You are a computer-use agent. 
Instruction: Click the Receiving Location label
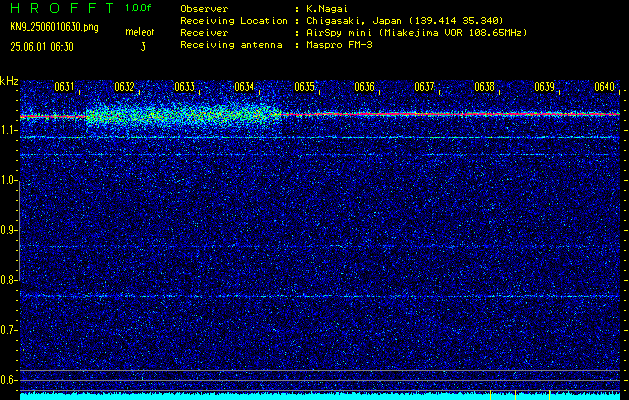[x=234, y=21]
